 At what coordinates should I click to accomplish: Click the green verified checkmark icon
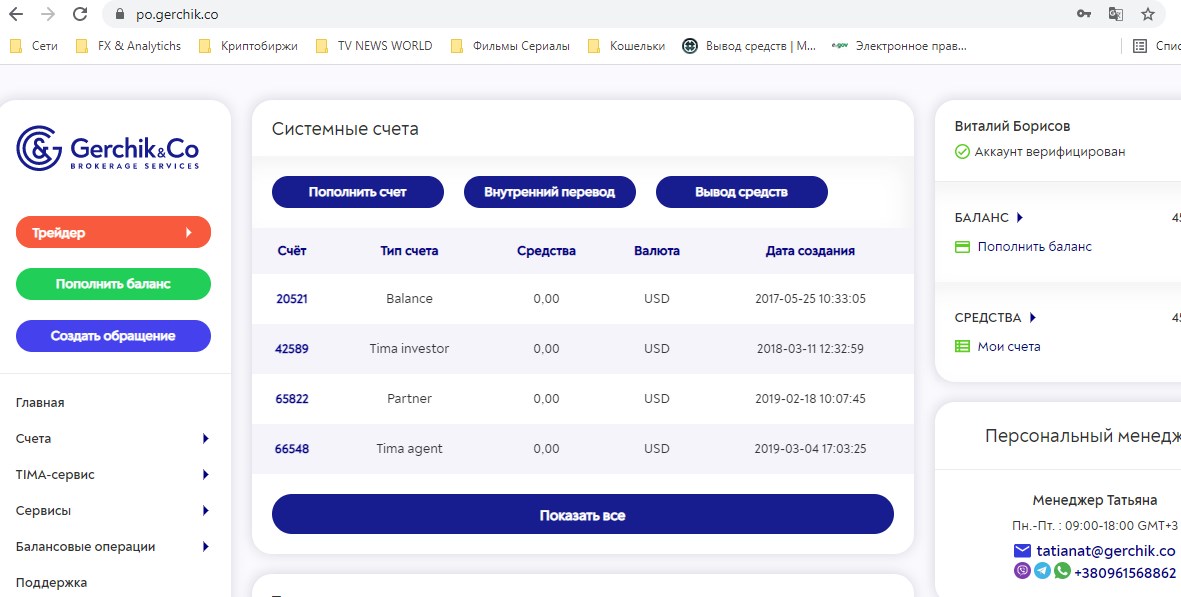(x=962, y=152)
